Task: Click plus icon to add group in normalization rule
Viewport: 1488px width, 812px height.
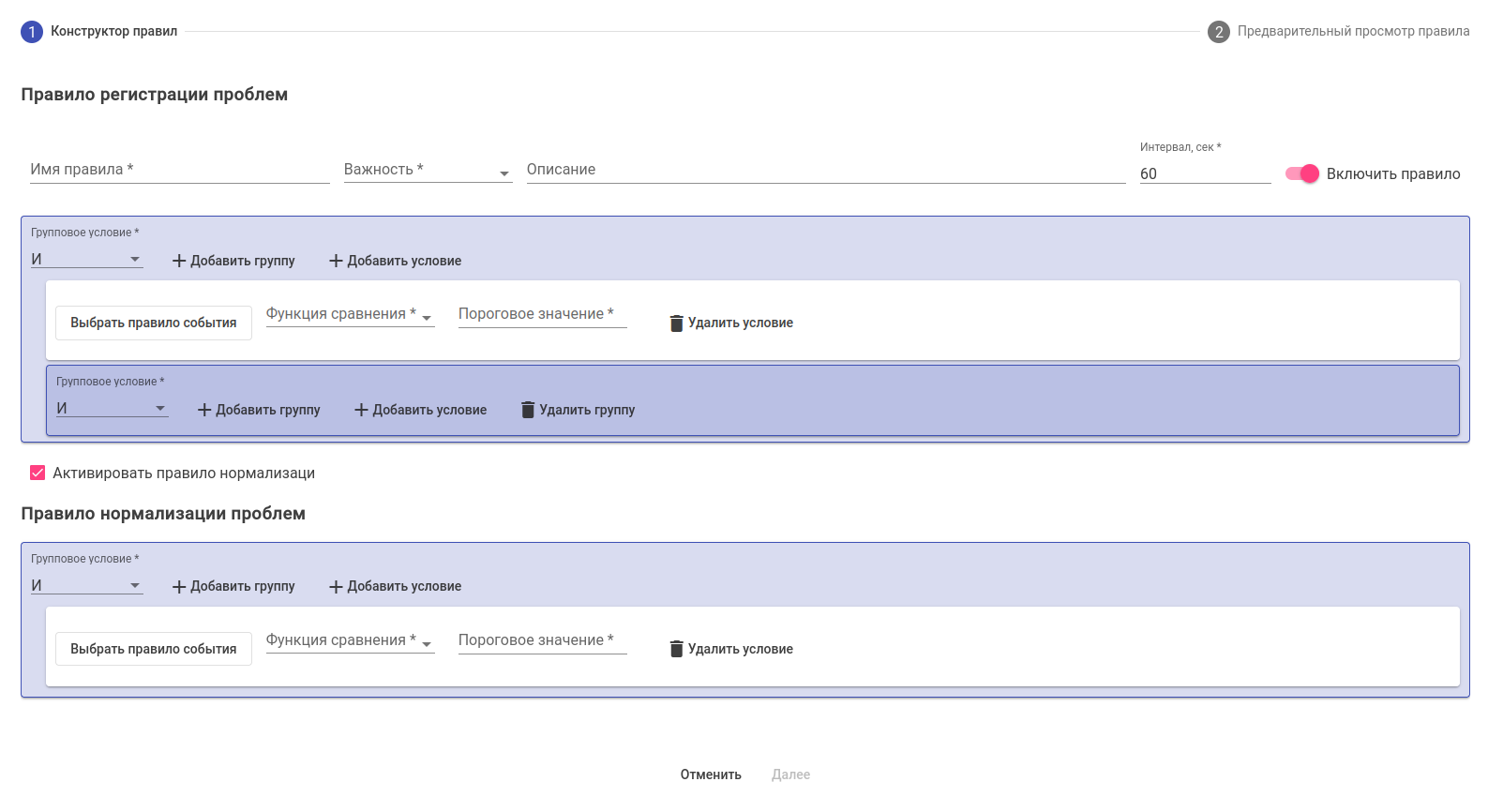Action: point(179,587)
